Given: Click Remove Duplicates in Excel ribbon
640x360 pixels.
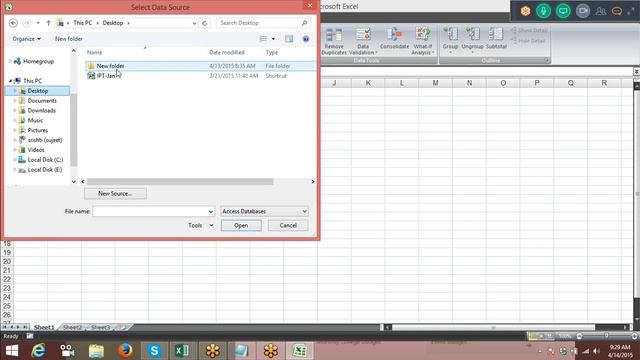Looking at the screenshot, I should click(334, 41).
